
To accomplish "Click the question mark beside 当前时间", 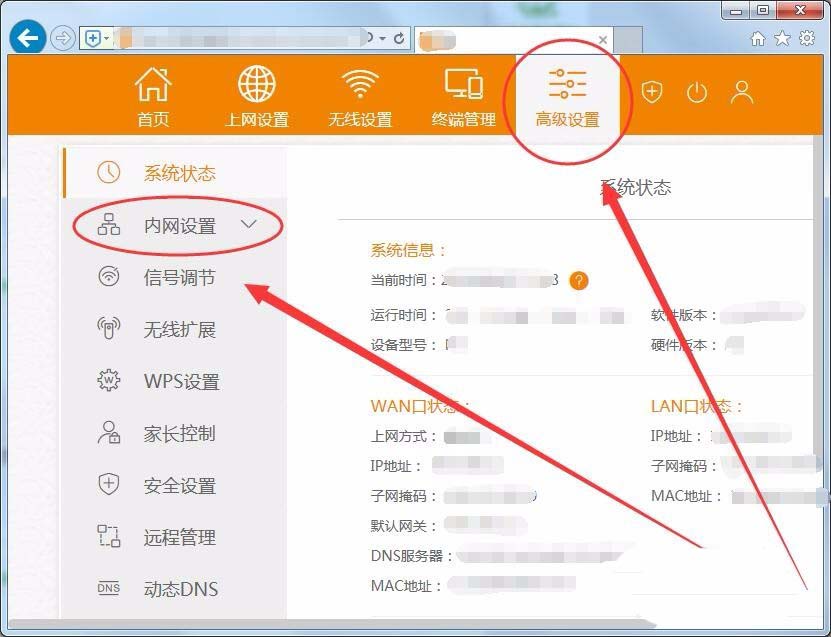I will pos(577,281).
